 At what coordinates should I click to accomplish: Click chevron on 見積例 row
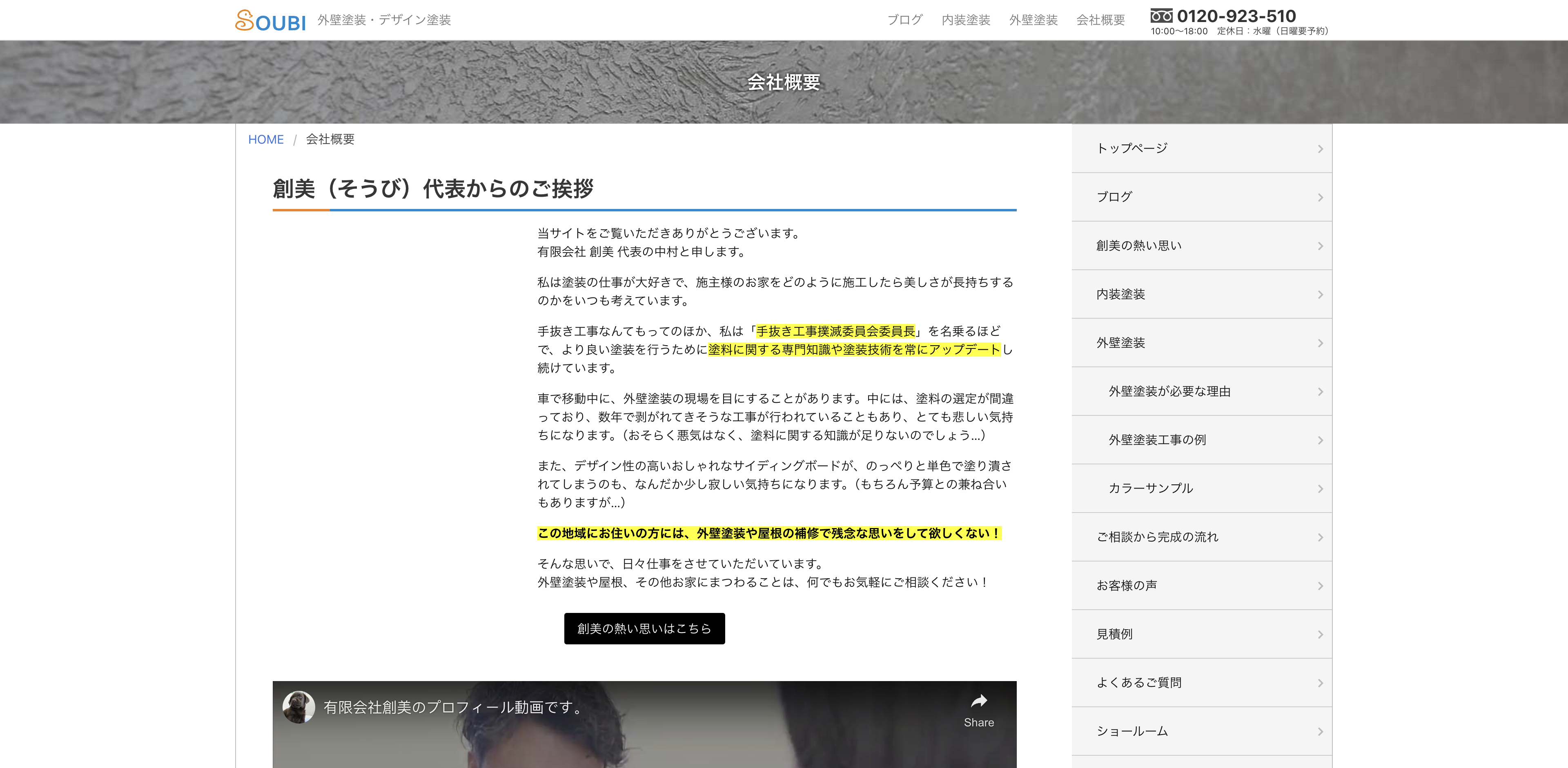click(1320, 635)
